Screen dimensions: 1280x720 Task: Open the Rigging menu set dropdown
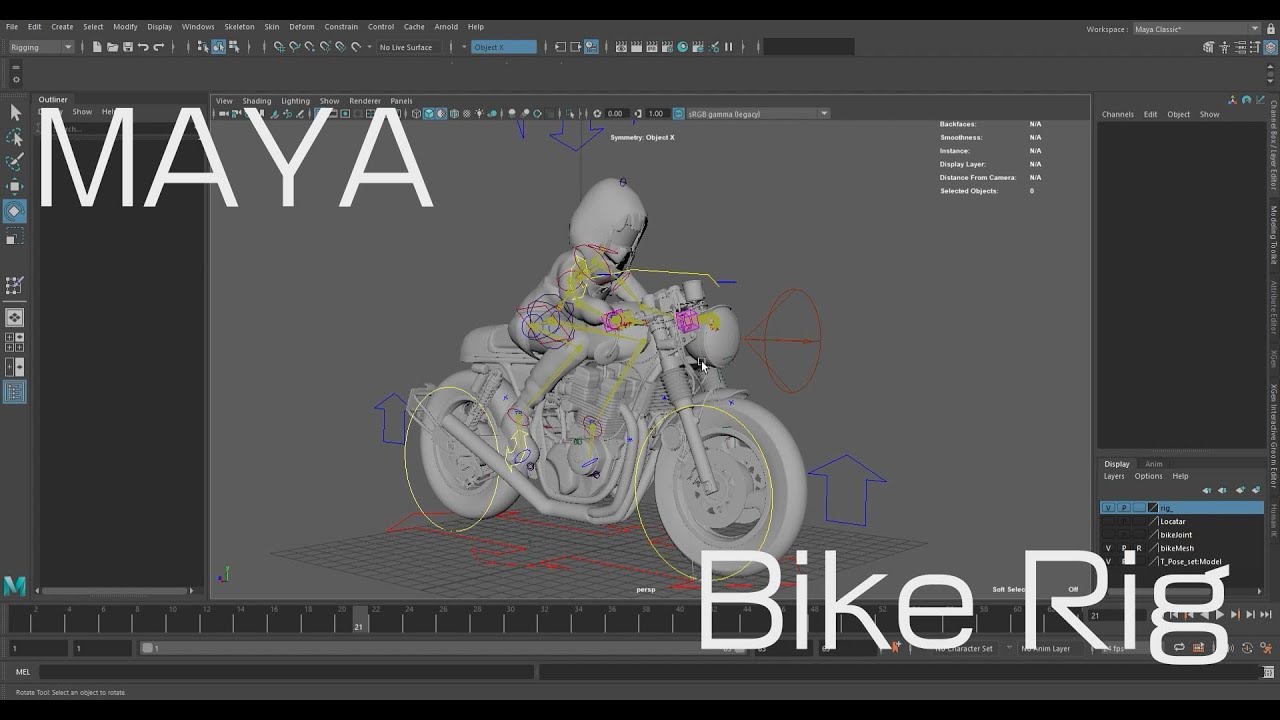[41, 47]
